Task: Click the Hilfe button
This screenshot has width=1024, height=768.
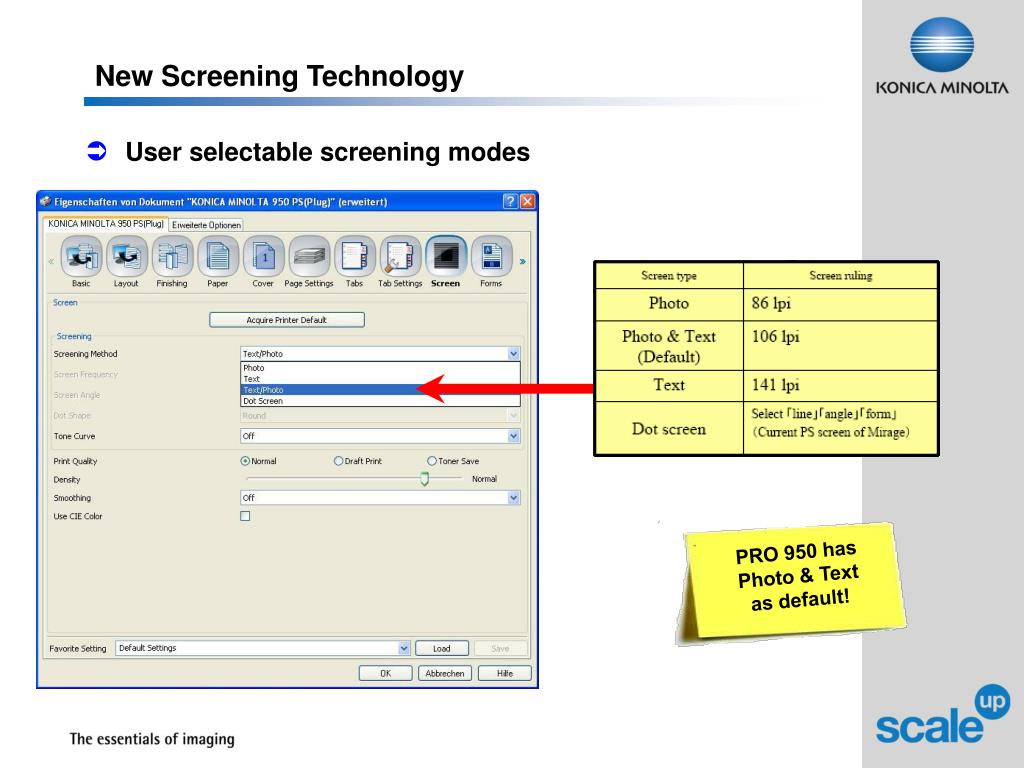Action: pyautogui.click(x=505, y=673)
